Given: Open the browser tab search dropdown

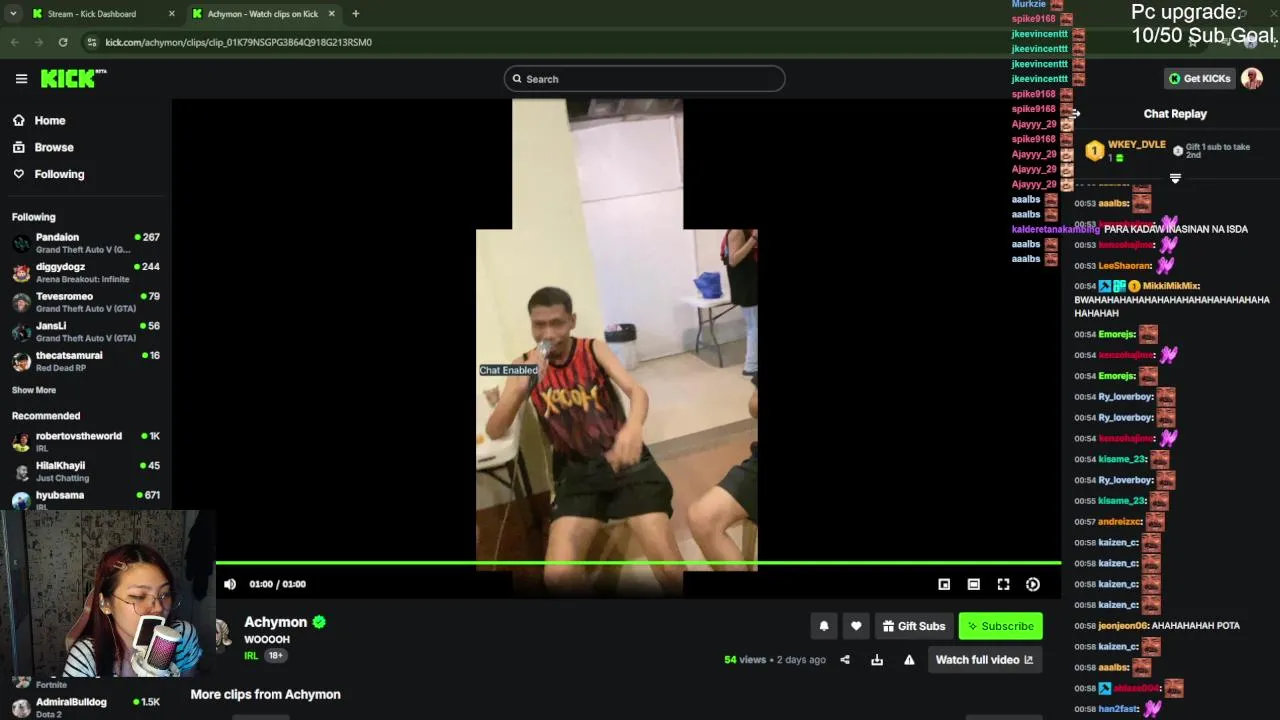Looking at the screenshot, I should point(13,14).
